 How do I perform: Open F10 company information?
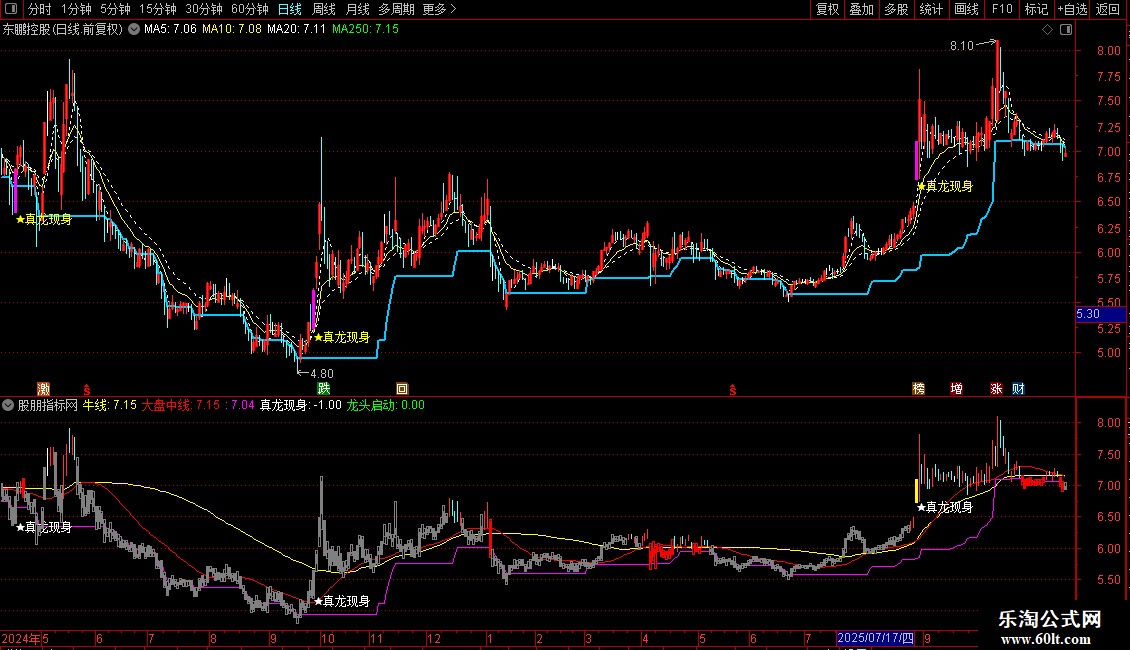click(x=1002, y=9)
